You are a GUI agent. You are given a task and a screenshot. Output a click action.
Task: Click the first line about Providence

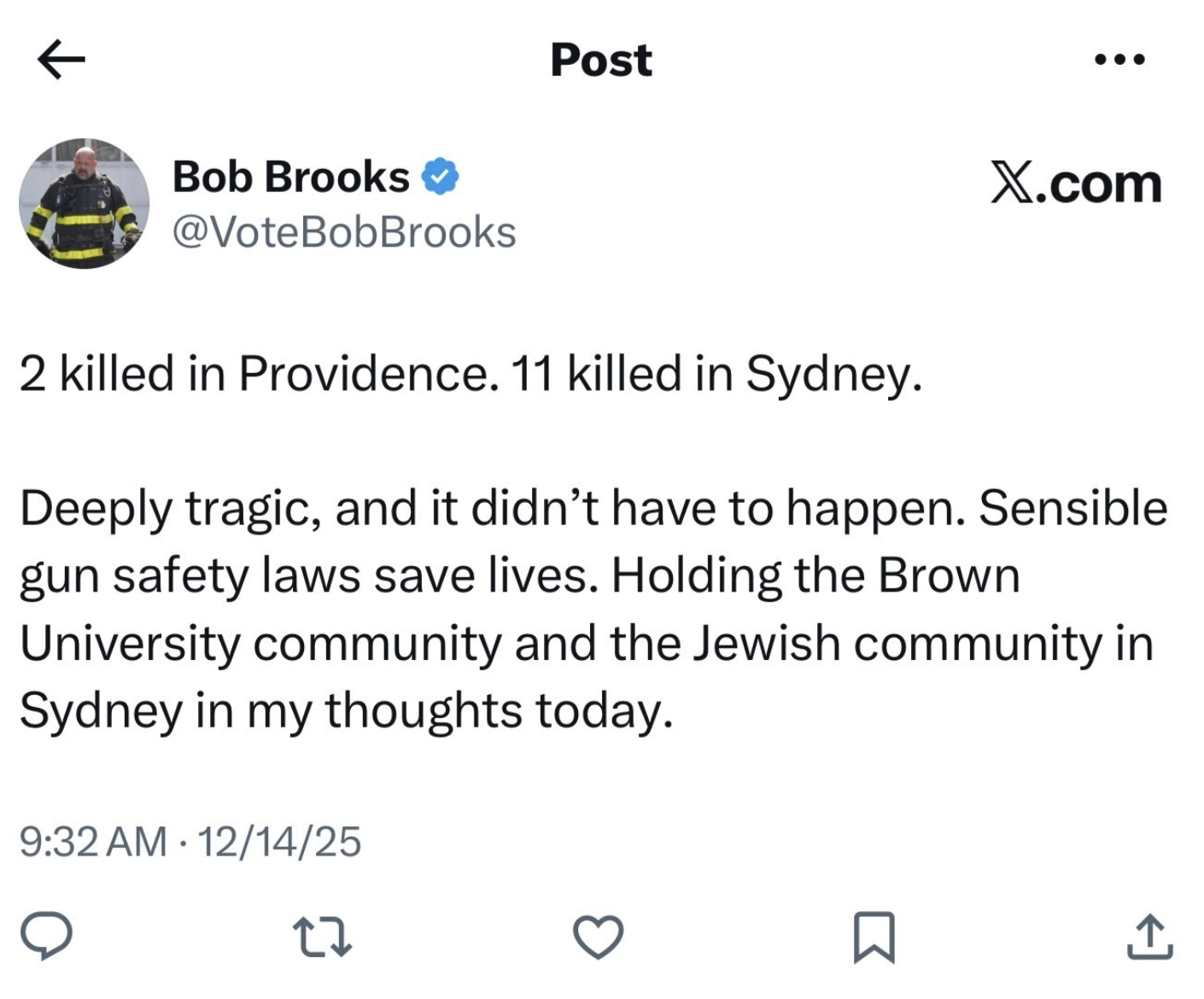256,374
